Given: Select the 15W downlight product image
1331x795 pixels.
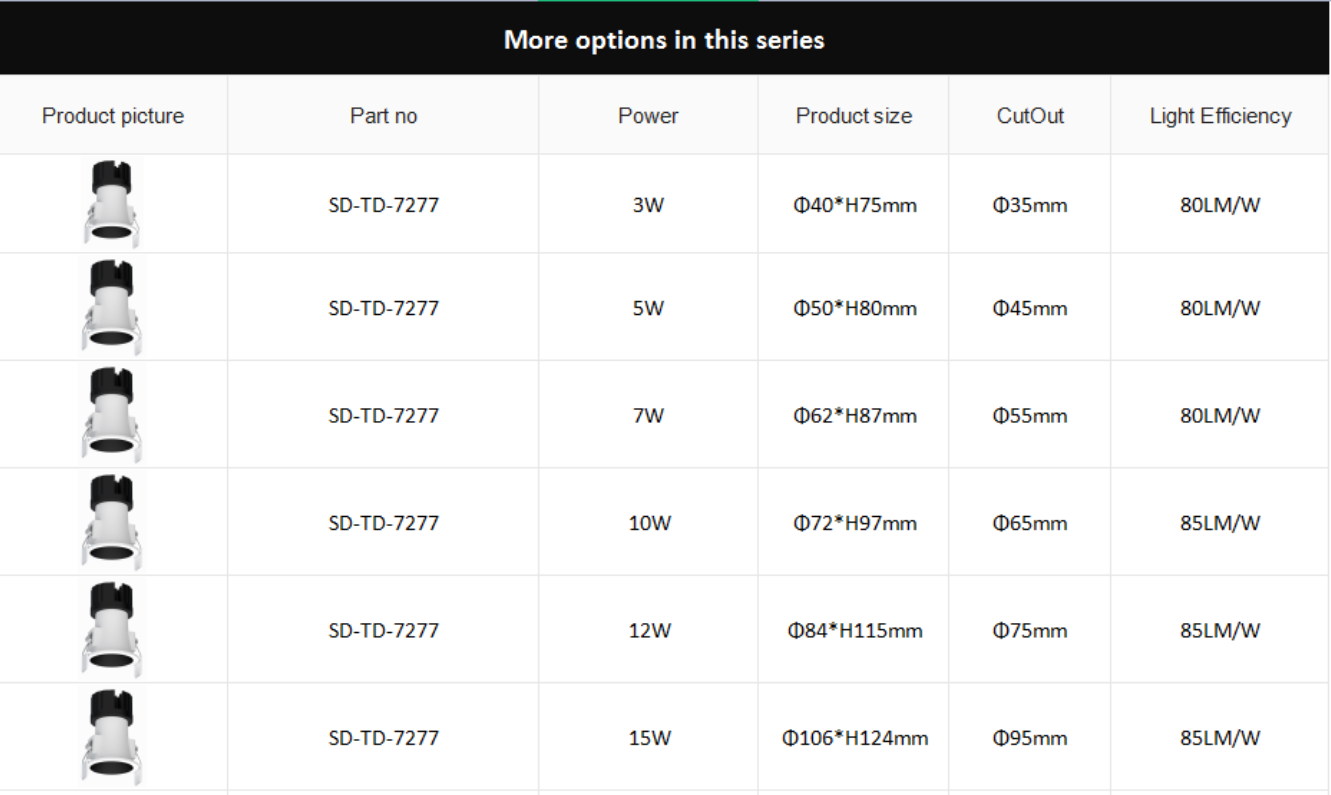Looking at the screenshot, I should click(111, 736).
